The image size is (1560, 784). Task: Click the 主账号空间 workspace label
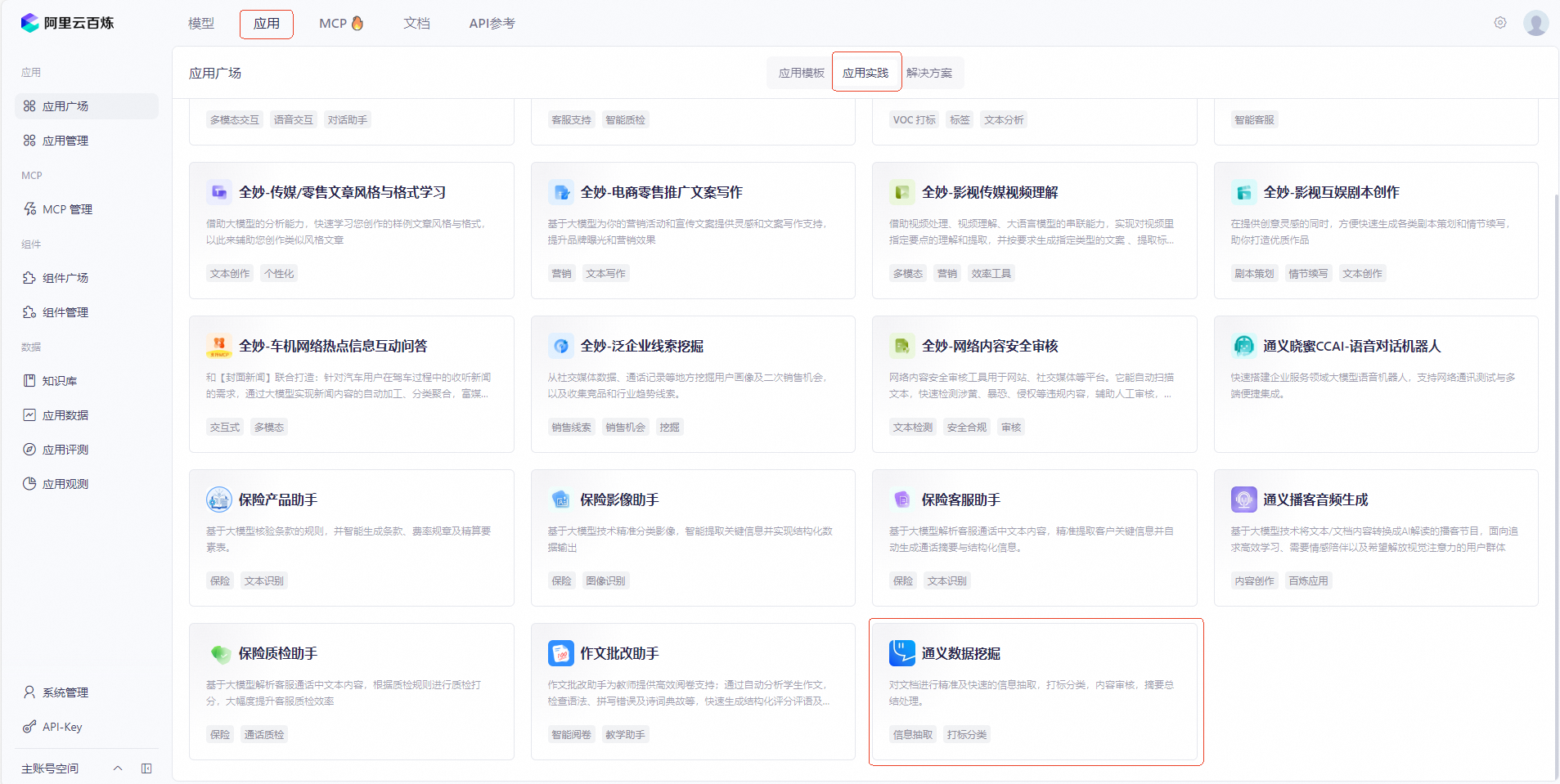click(50, 768)
